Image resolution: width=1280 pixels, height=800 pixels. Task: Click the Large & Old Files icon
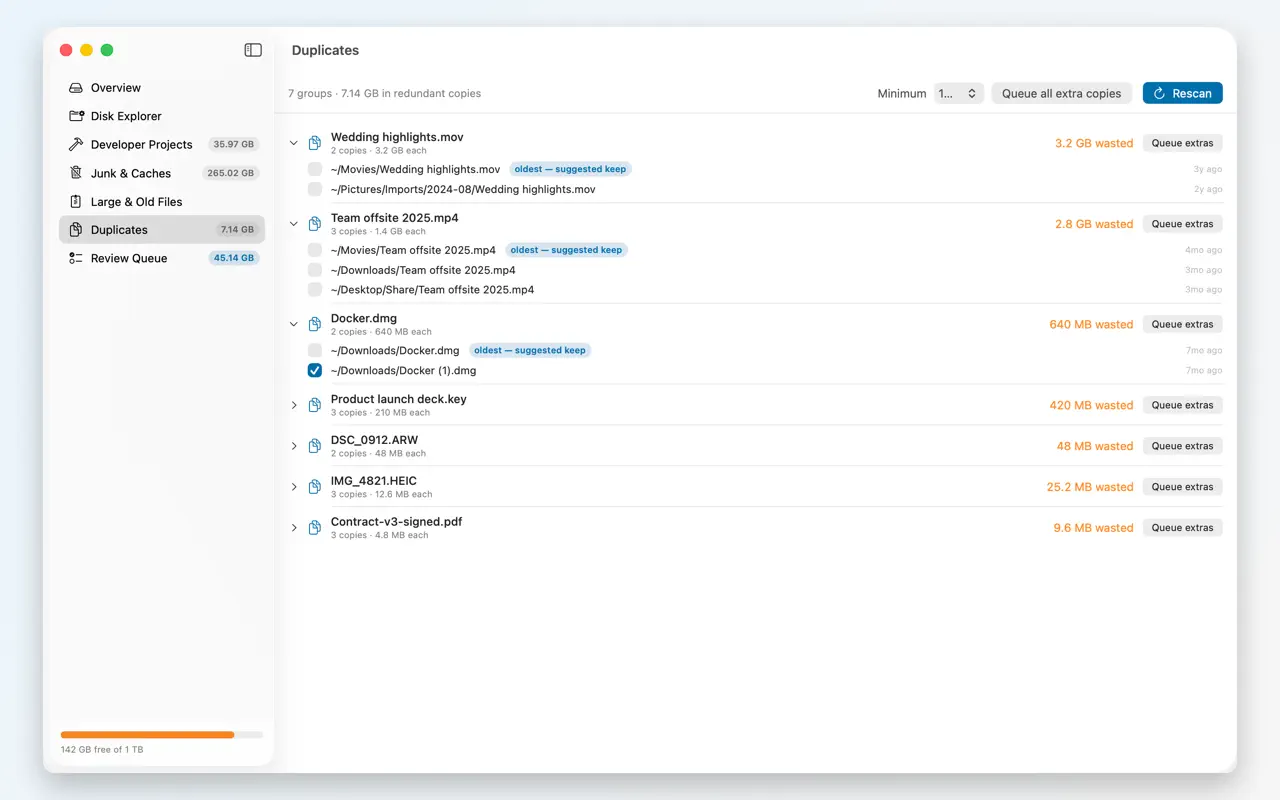[76, 201]
